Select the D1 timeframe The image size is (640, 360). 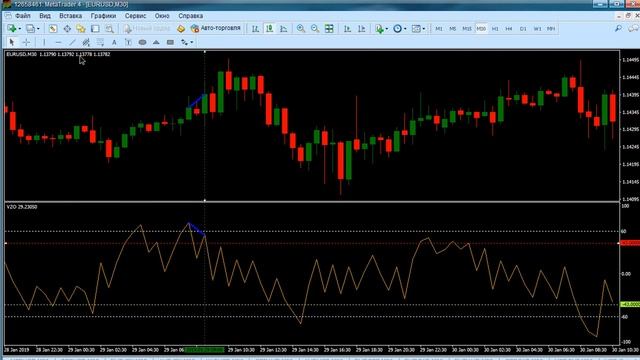523,29
